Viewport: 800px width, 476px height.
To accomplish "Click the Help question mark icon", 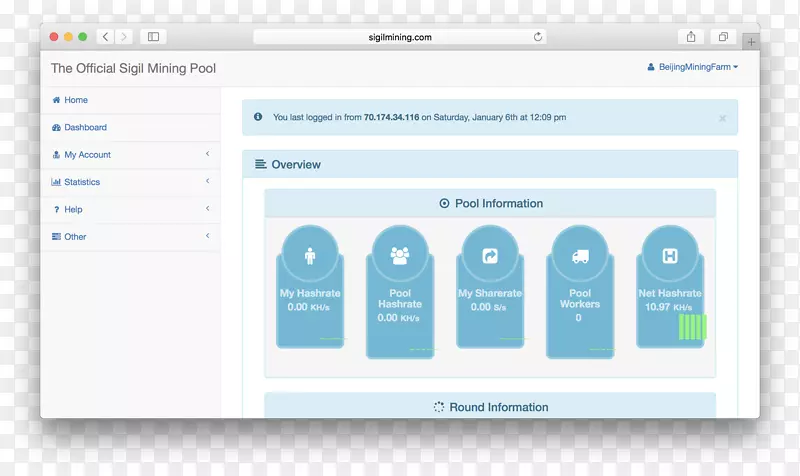I will point(56,210).
